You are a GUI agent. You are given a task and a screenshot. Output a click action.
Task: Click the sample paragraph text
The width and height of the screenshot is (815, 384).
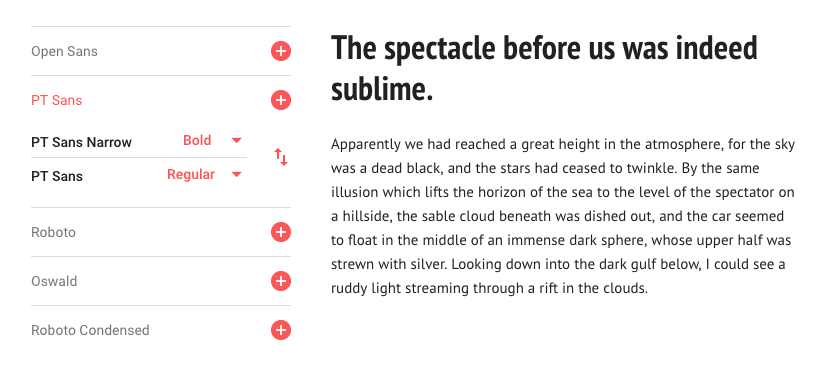coord(563,216)
